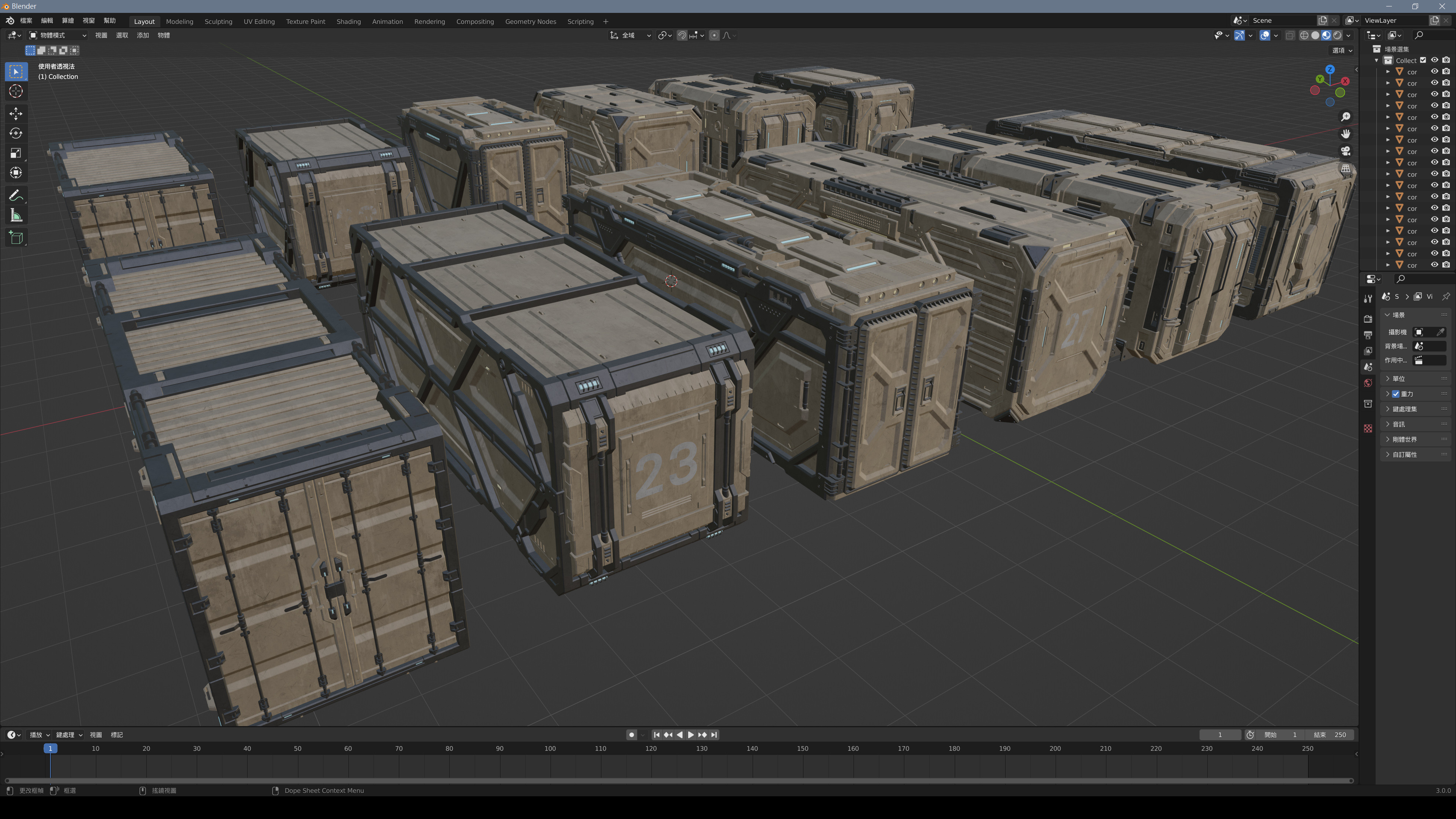Create a new scene with the copy button
The width and height of the screenshot is (1456, 819).
coord(1323,20)
